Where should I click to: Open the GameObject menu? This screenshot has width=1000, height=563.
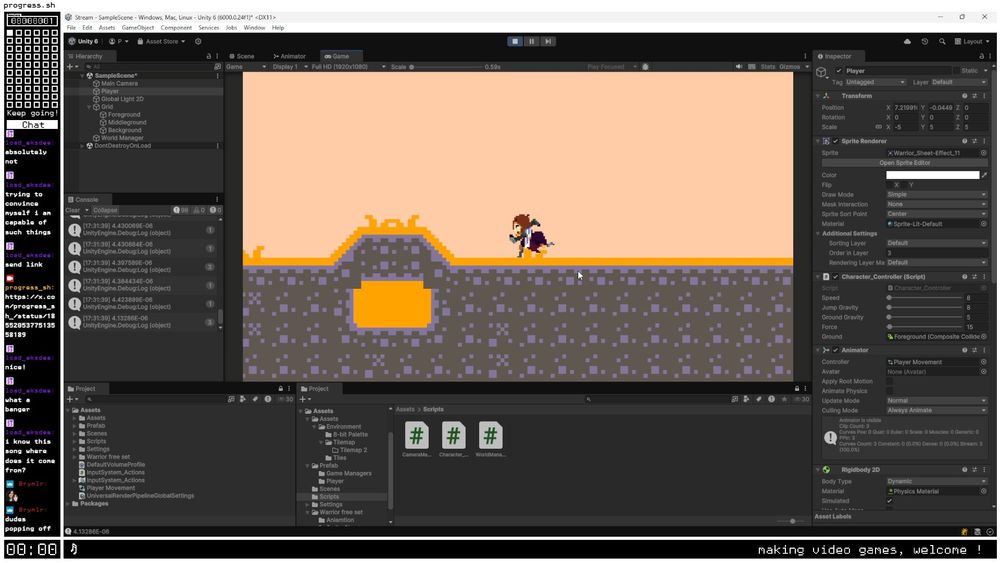(138, 28)
